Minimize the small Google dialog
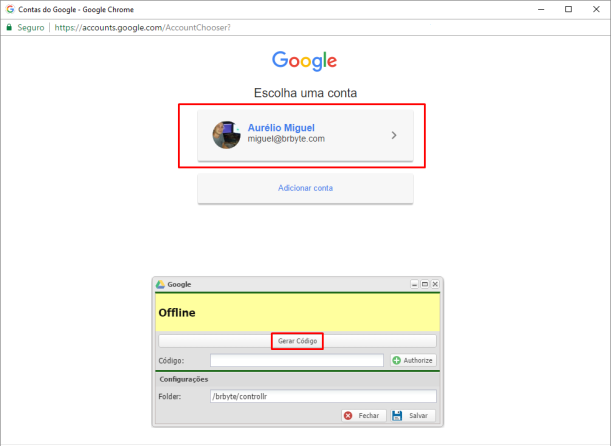Screen dimensions: 611x446 click(415, 285)
